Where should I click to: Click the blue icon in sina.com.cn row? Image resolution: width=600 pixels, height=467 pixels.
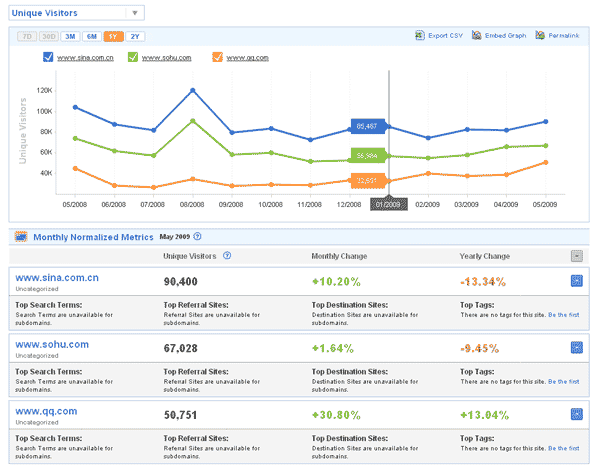point(575,281)
